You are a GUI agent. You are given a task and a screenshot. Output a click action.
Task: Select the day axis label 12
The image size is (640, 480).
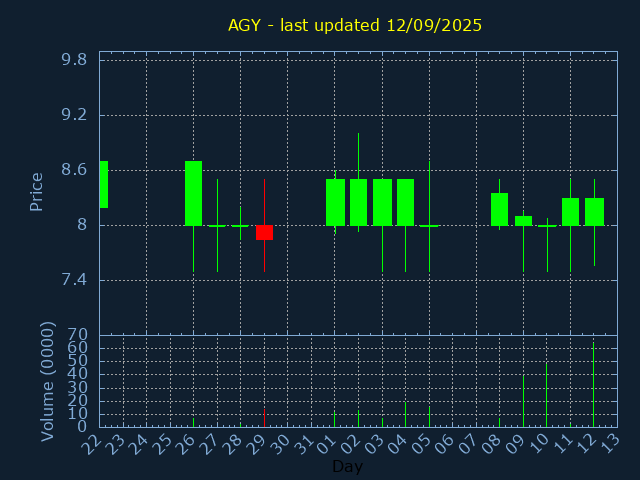[586, 444]
